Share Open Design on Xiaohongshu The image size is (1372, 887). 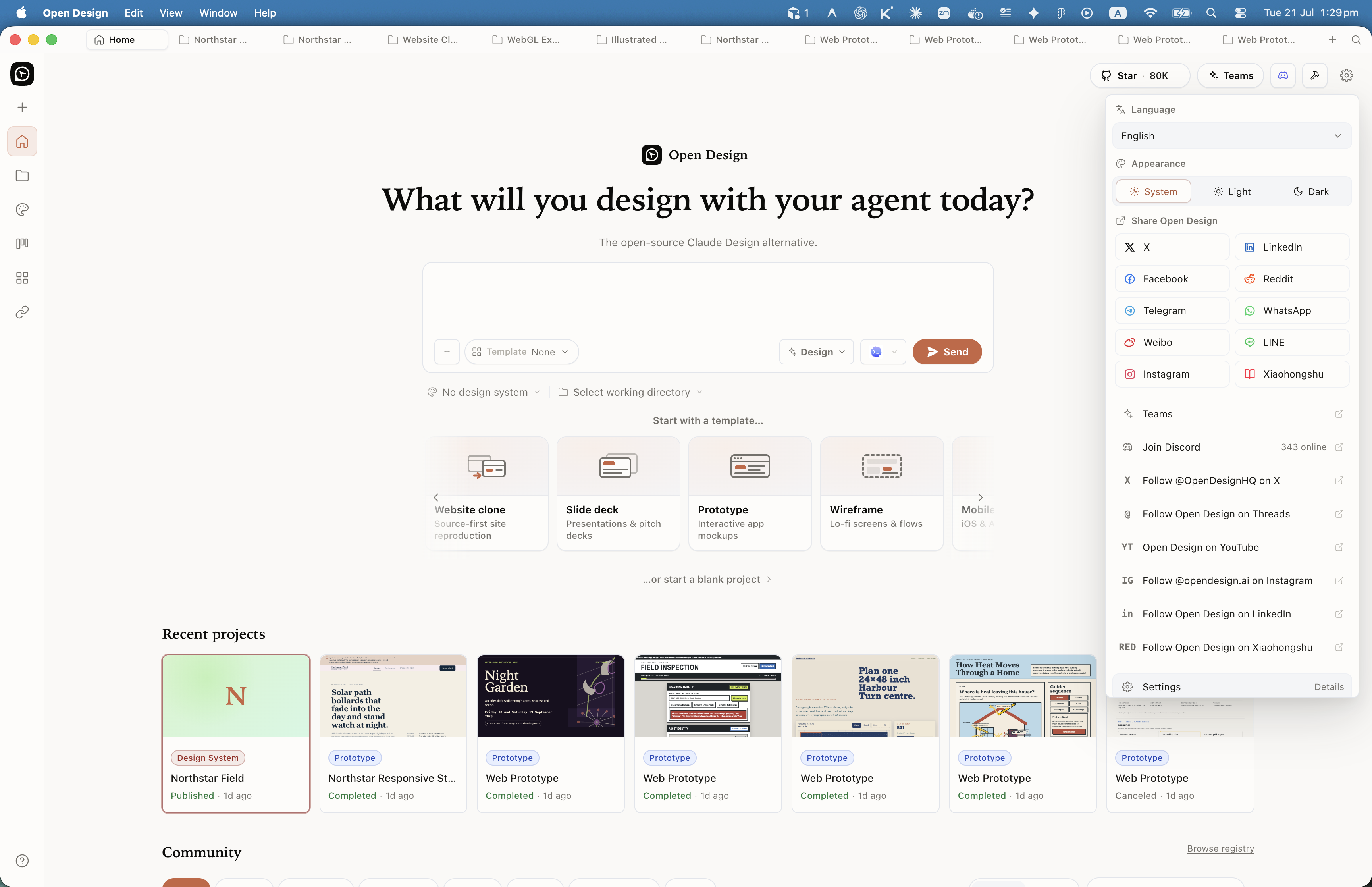click(x=1292, y=374)
